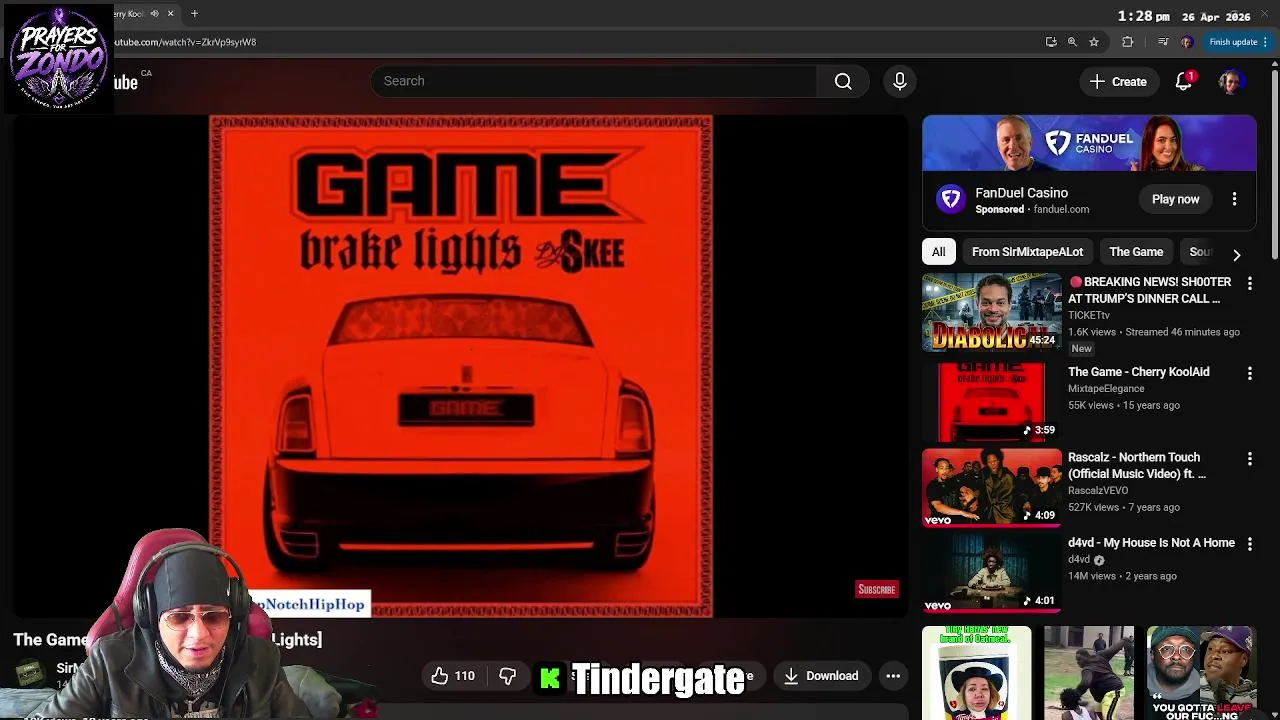
Task: Close the Cherry KoolAid browser tab
Action: click(170, 14)
